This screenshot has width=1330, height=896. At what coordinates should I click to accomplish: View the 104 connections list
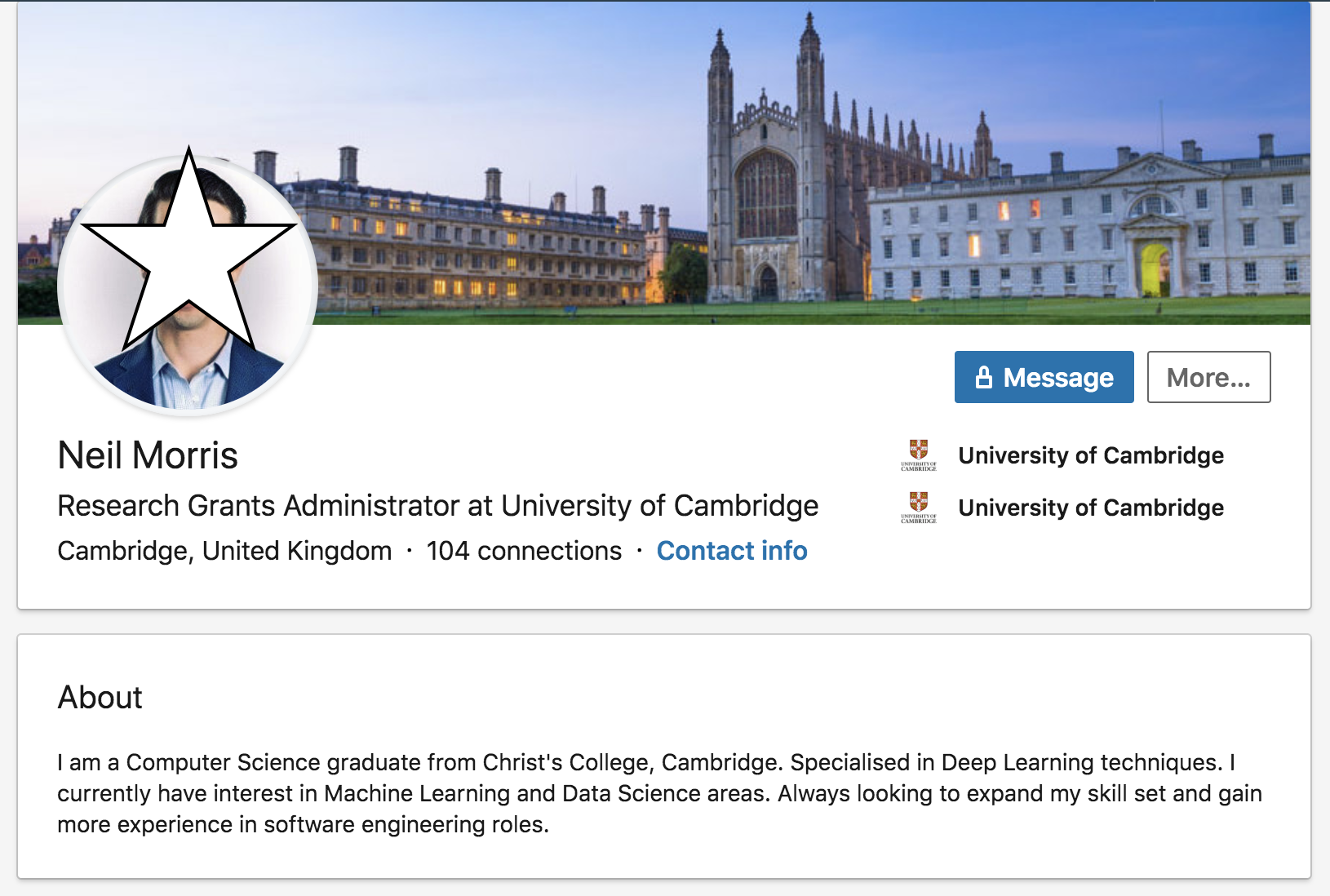point(524,551)
